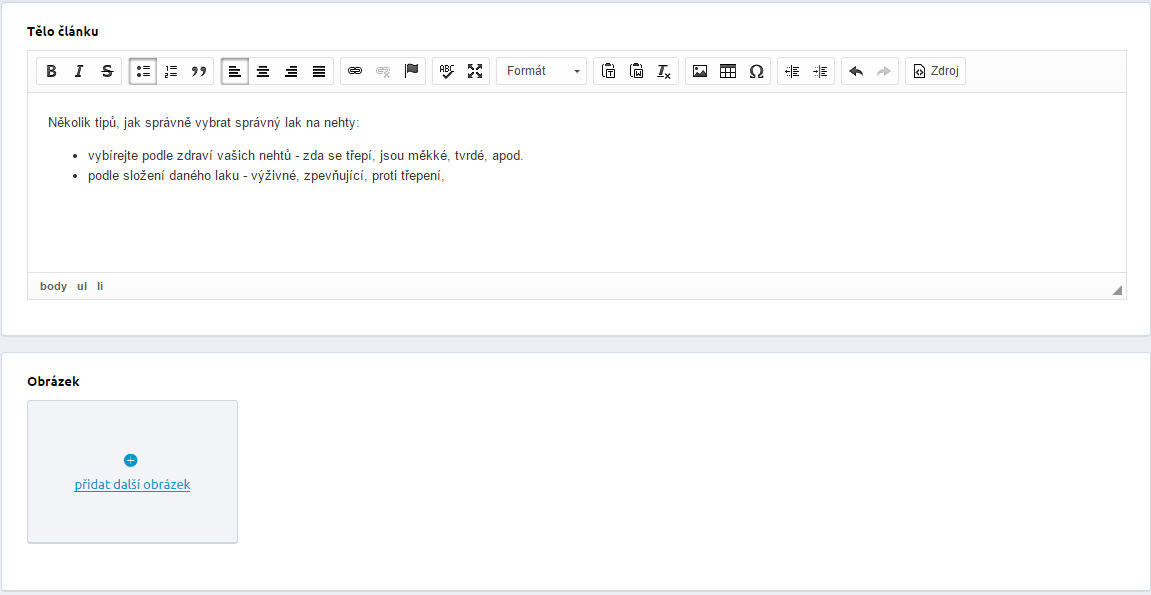Screen dimensions: 1151x595
Task: Insert a table
Action: 728,71
